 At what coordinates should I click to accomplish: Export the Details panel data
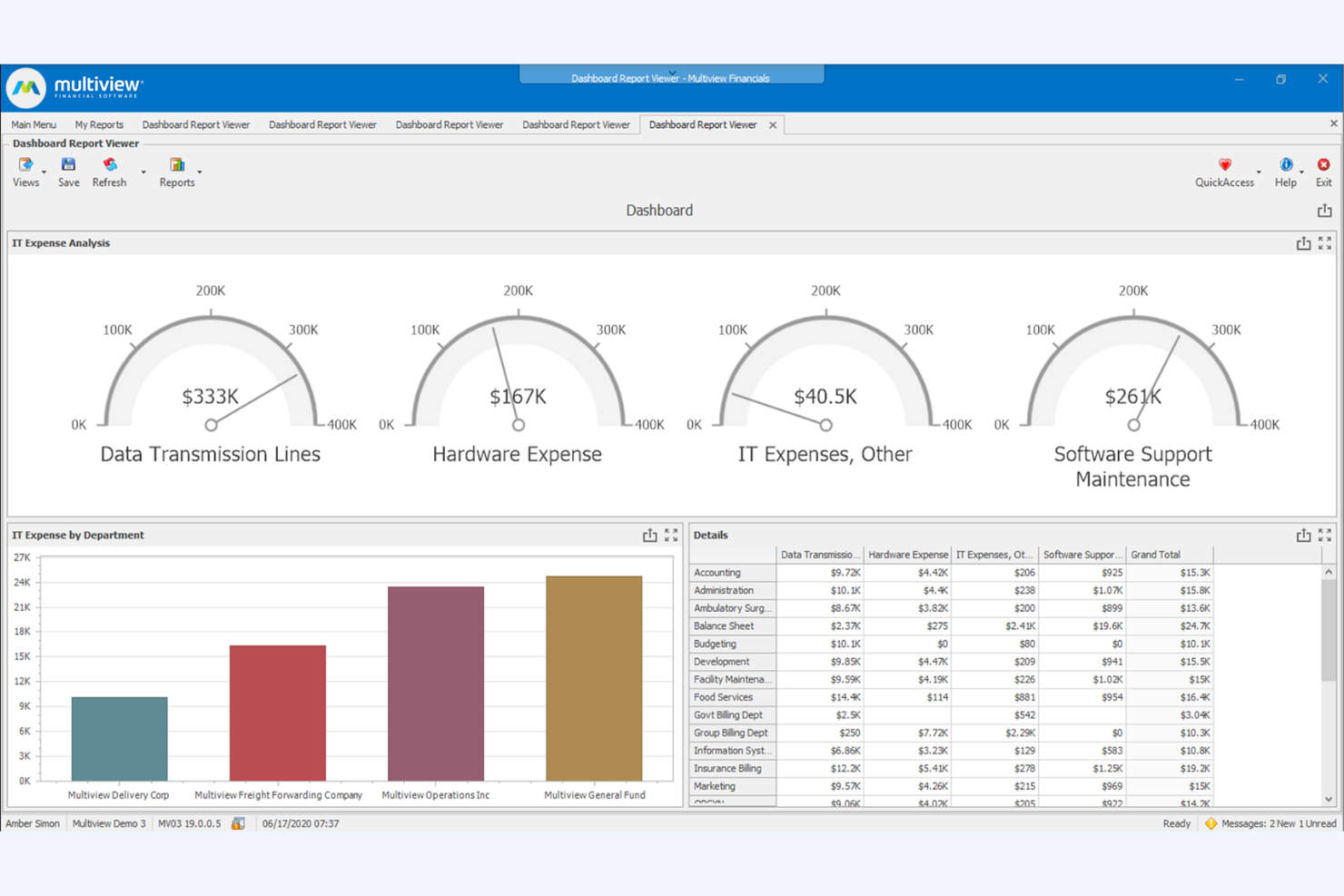click(1303, 535)
